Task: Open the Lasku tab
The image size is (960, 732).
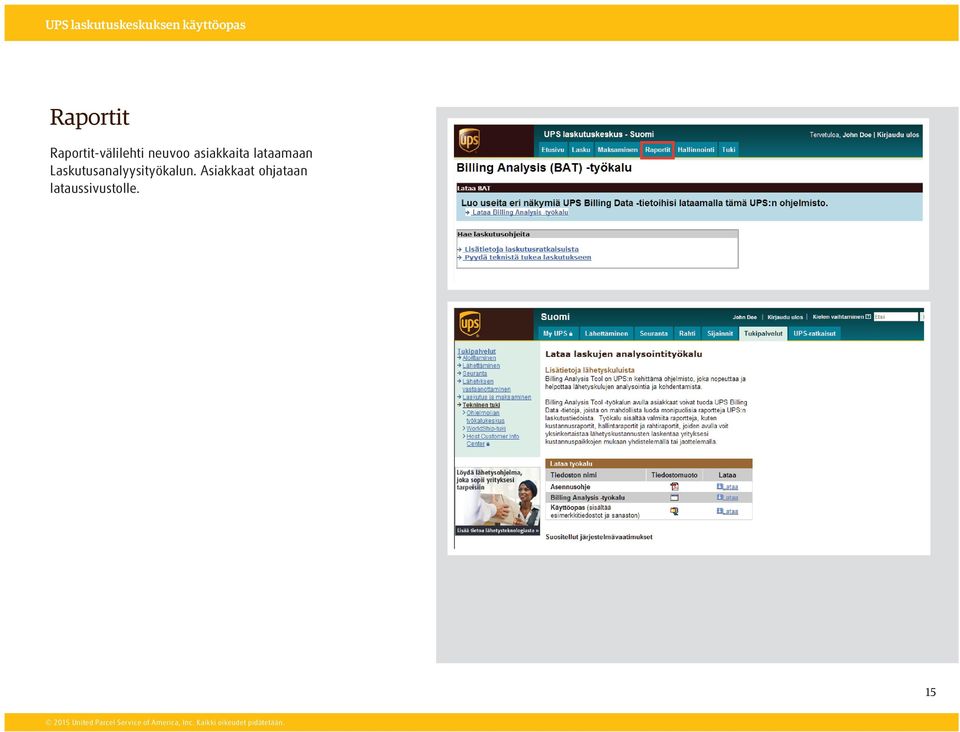Action: coord(580,150)
